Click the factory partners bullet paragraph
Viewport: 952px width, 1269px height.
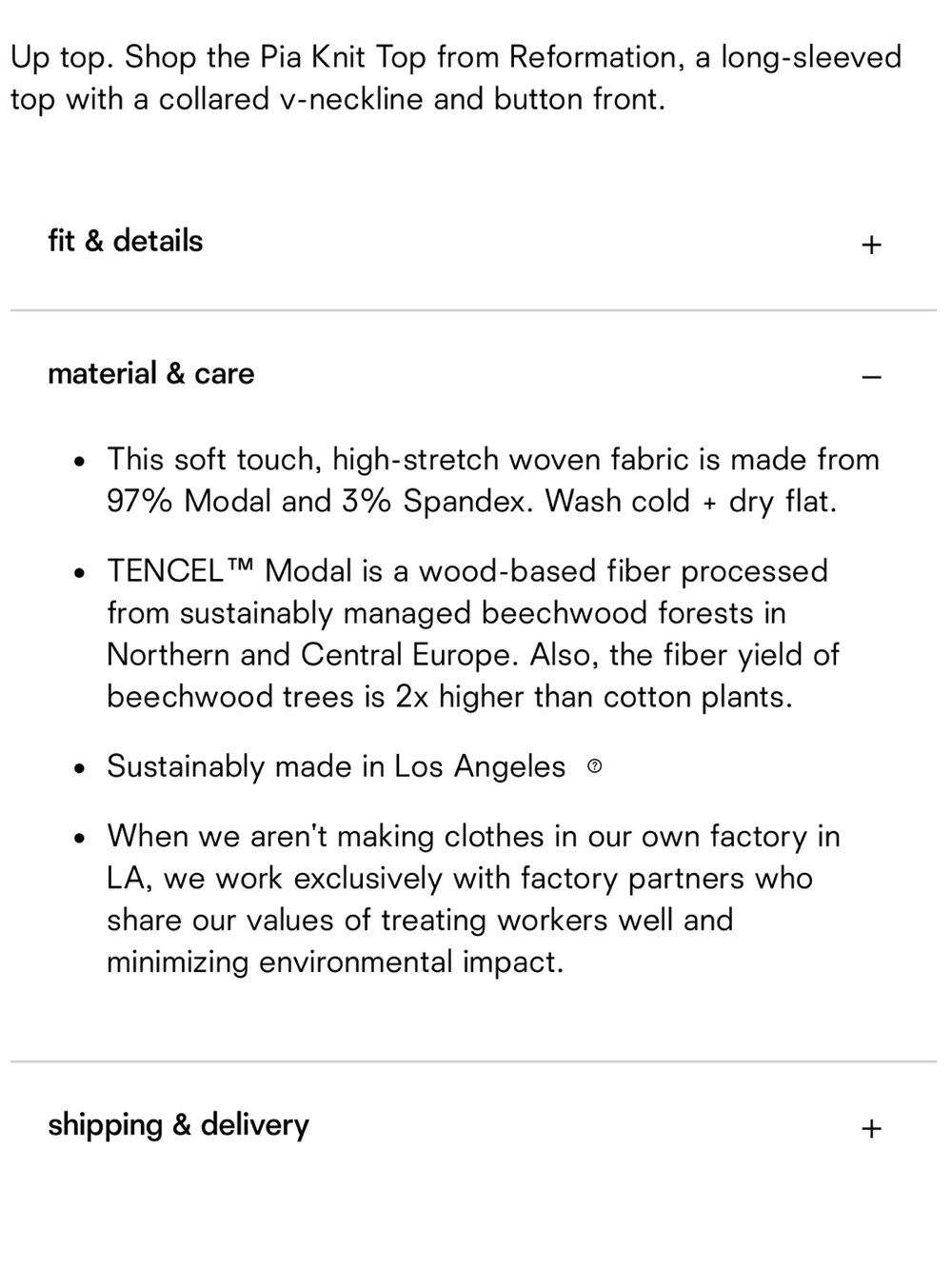(473, 899)
